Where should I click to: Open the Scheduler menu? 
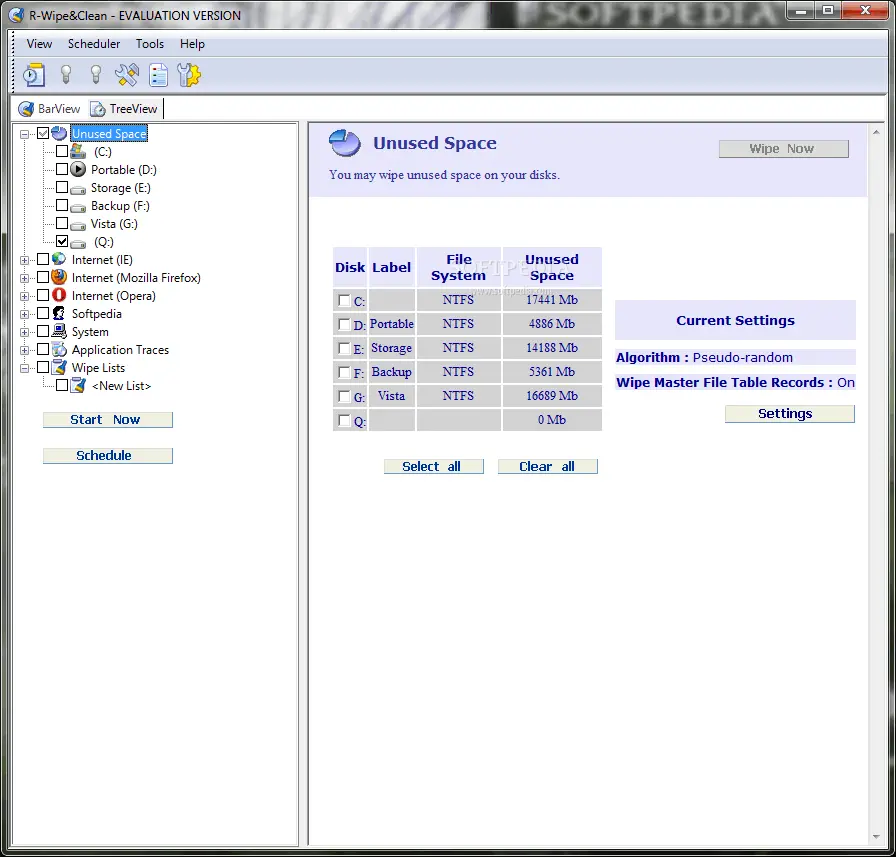pos(94,43)
